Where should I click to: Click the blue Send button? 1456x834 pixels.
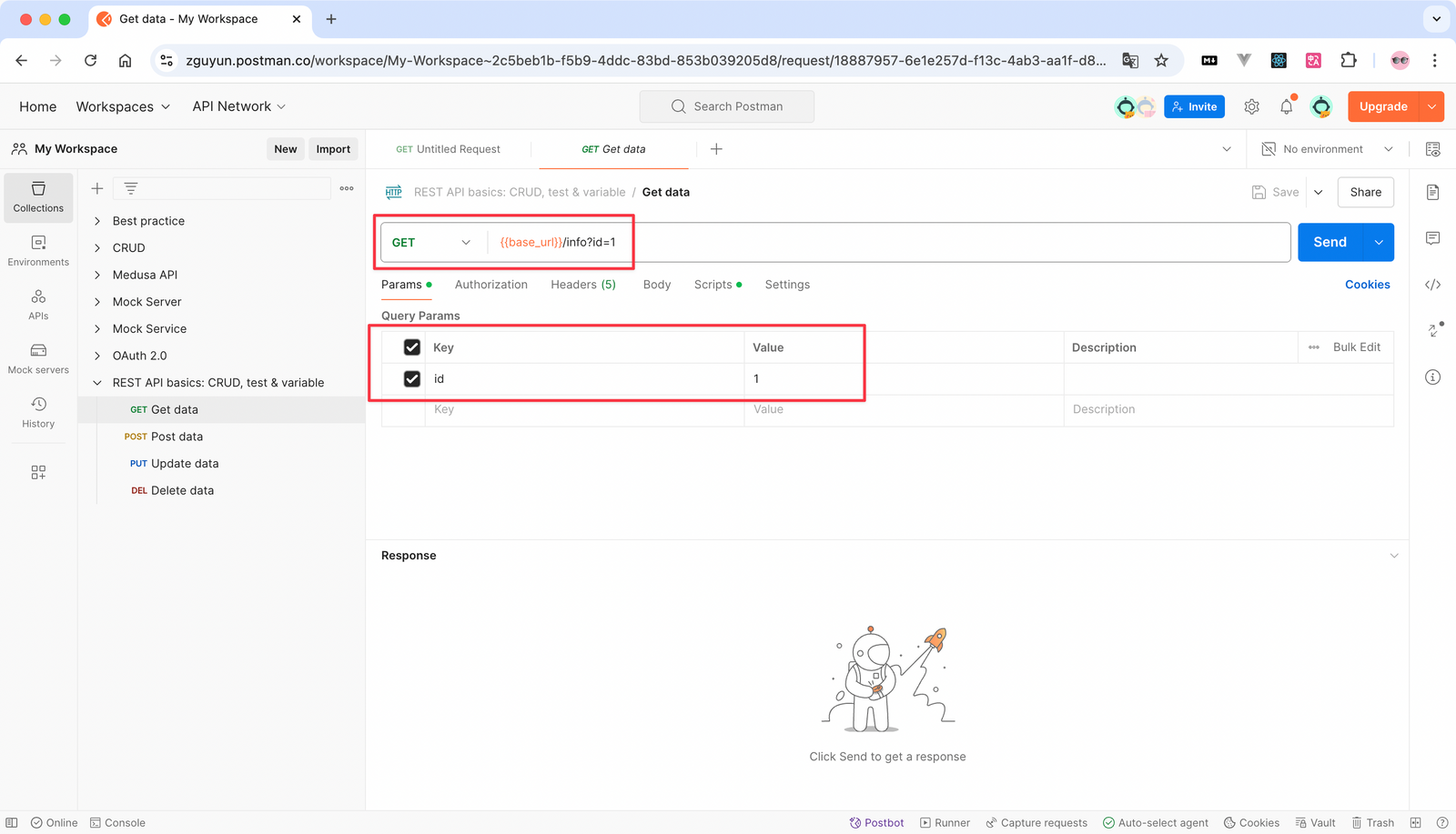(1329, 242)
